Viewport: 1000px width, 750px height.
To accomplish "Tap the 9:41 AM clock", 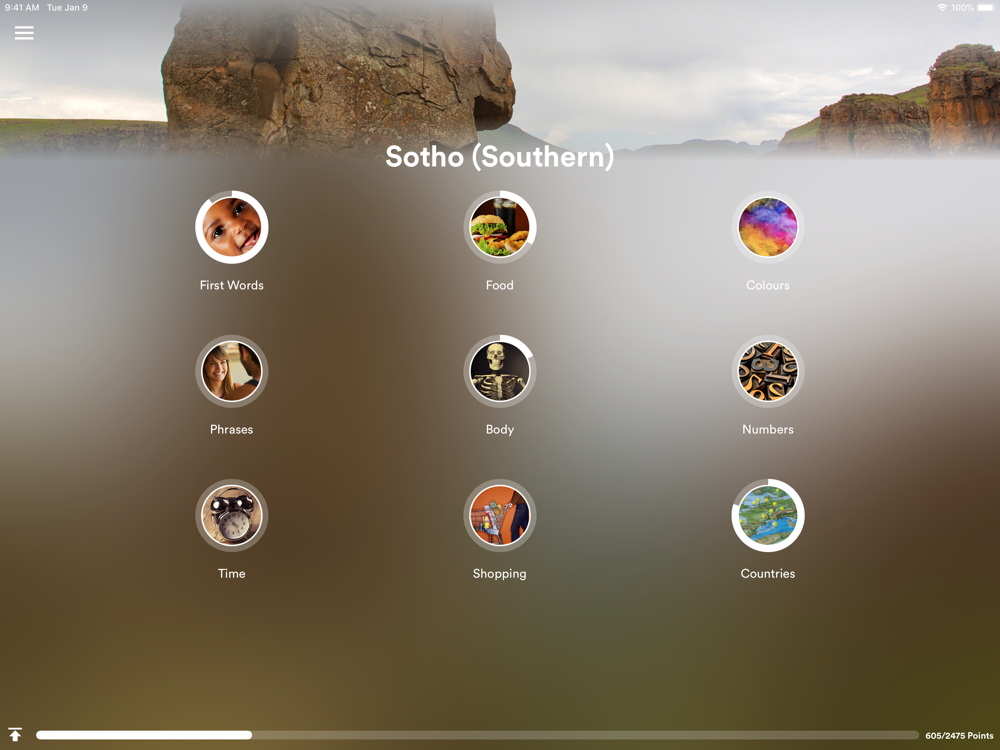I will [x=22, y=8].
